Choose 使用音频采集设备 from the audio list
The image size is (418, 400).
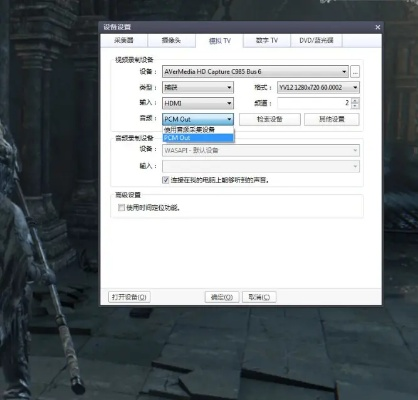[198, 130]
